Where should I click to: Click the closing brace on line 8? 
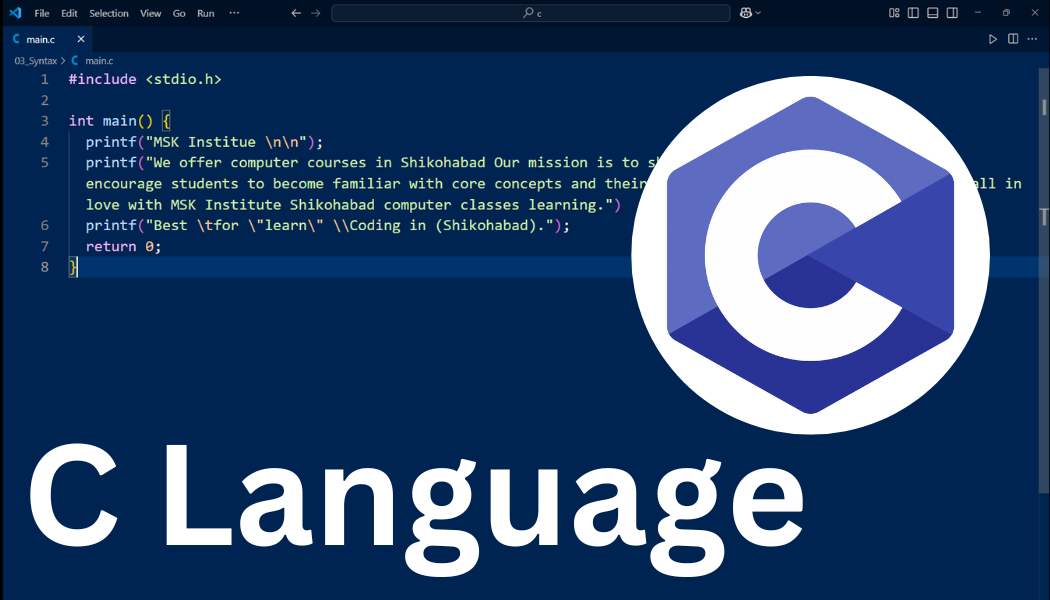pos(72,267)
